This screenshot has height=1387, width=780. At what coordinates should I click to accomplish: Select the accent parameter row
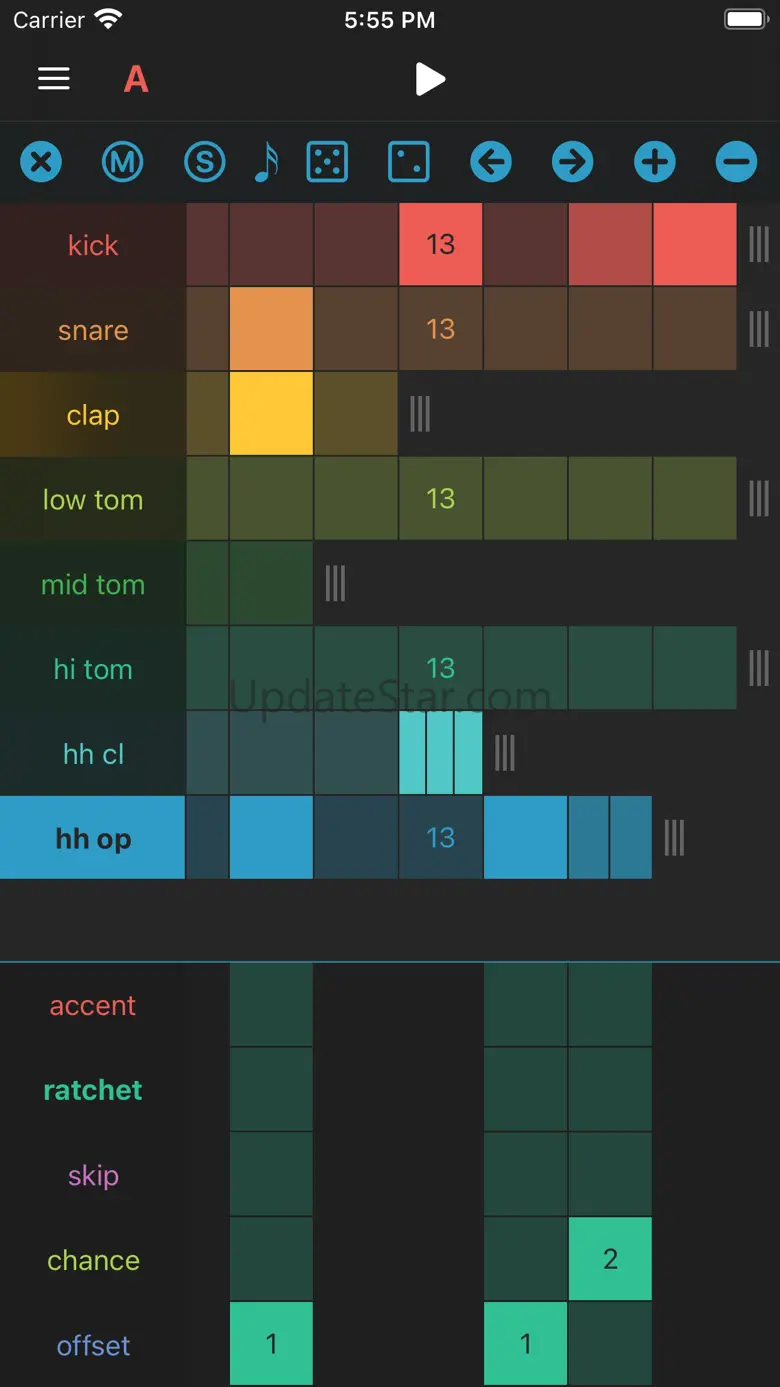click(93, 1005)
